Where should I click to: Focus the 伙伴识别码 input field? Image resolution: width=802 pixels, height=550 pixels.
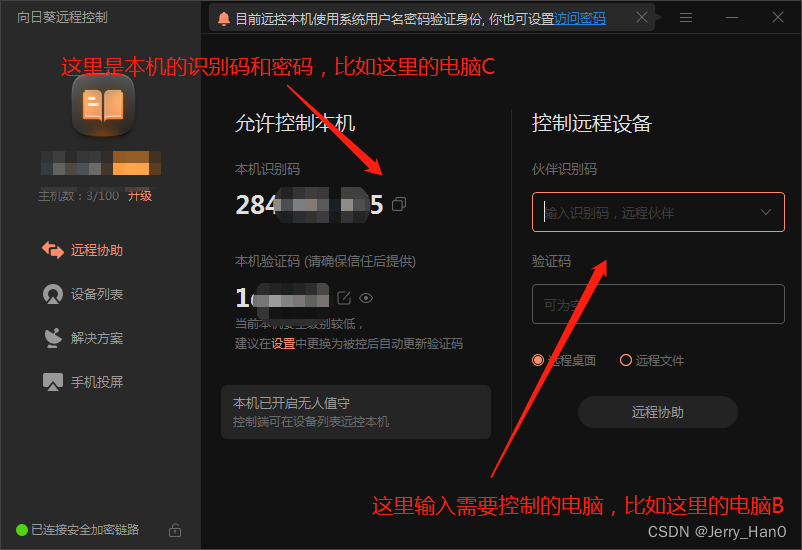click(x=658, y=212)
